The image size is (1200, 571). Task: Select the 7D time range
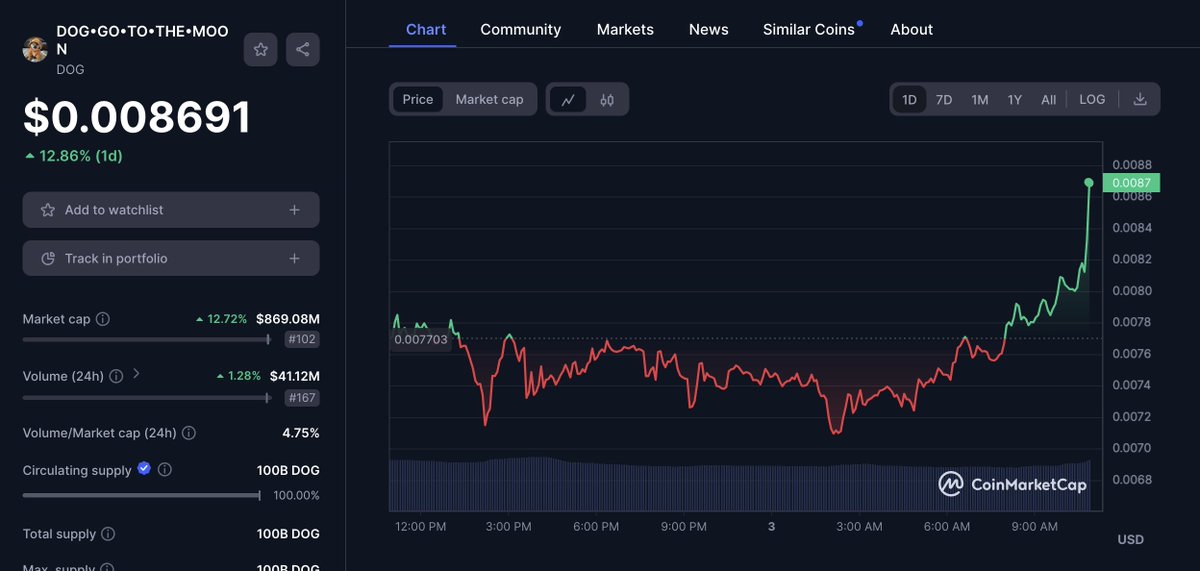click(x=944, y=99)
